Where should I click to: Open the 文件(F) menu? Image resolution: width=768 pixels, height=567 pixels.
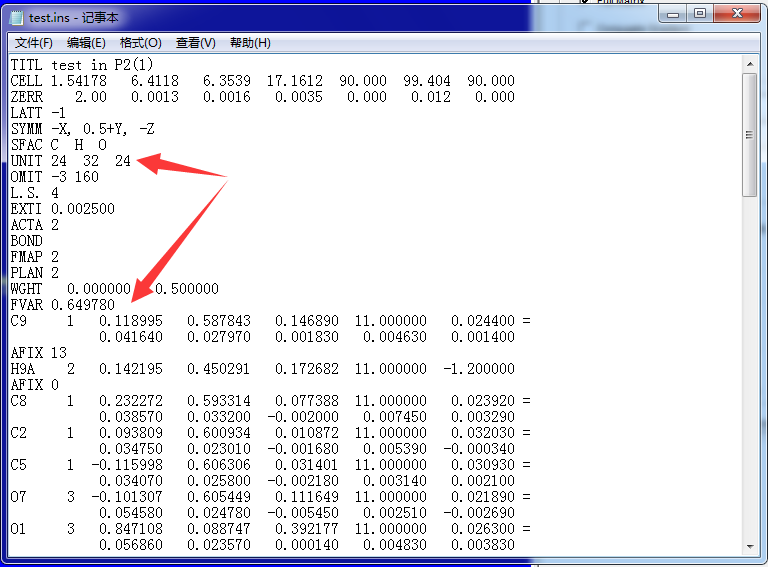(x=33, y=43)
